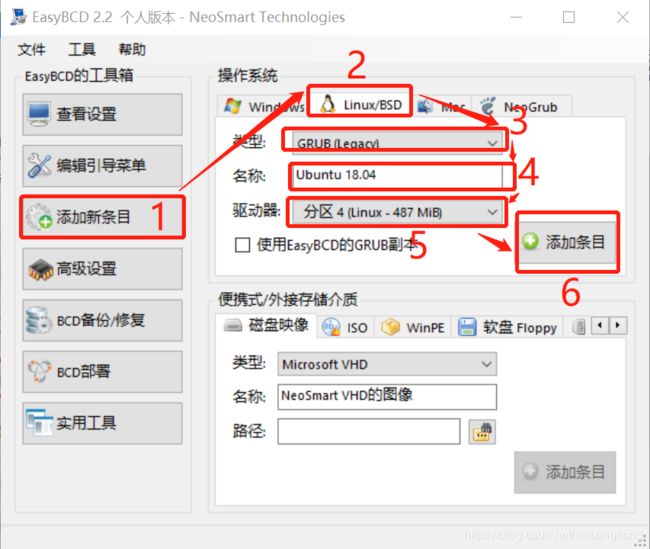Expand the GRUB (Legacy) type dropdown

tap(398, 143)
